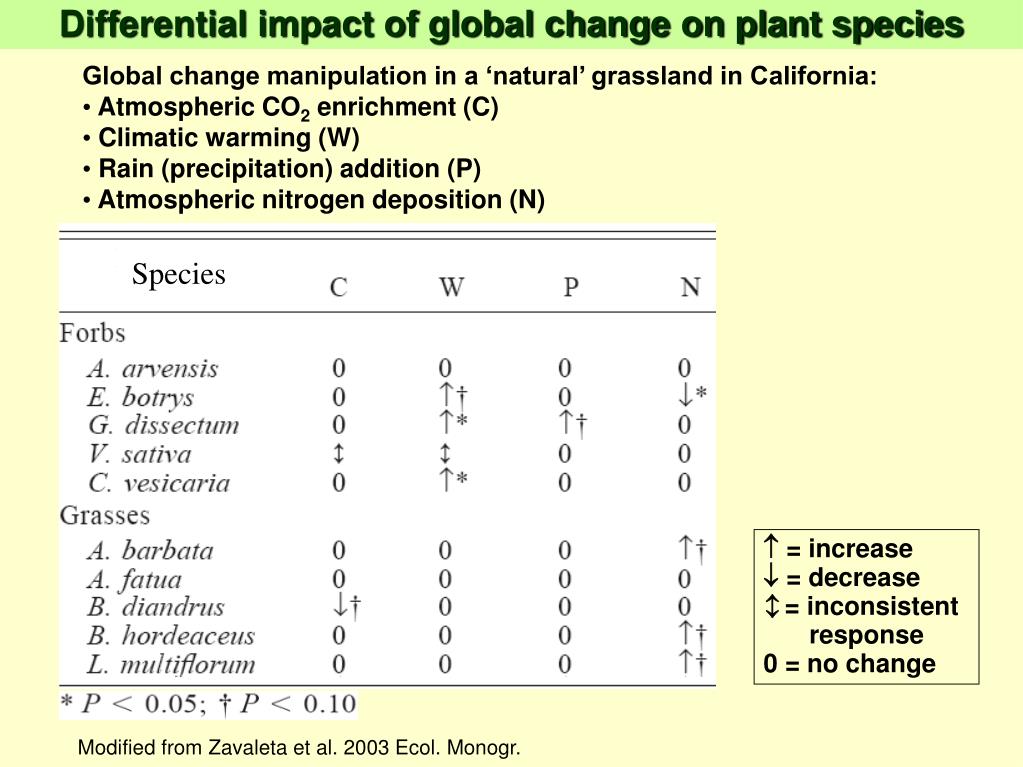Click Atmospheric nitrogen deposition (N) bullet
The image size is (1023, 767).
pyautogui.click(x=314, y=200)
